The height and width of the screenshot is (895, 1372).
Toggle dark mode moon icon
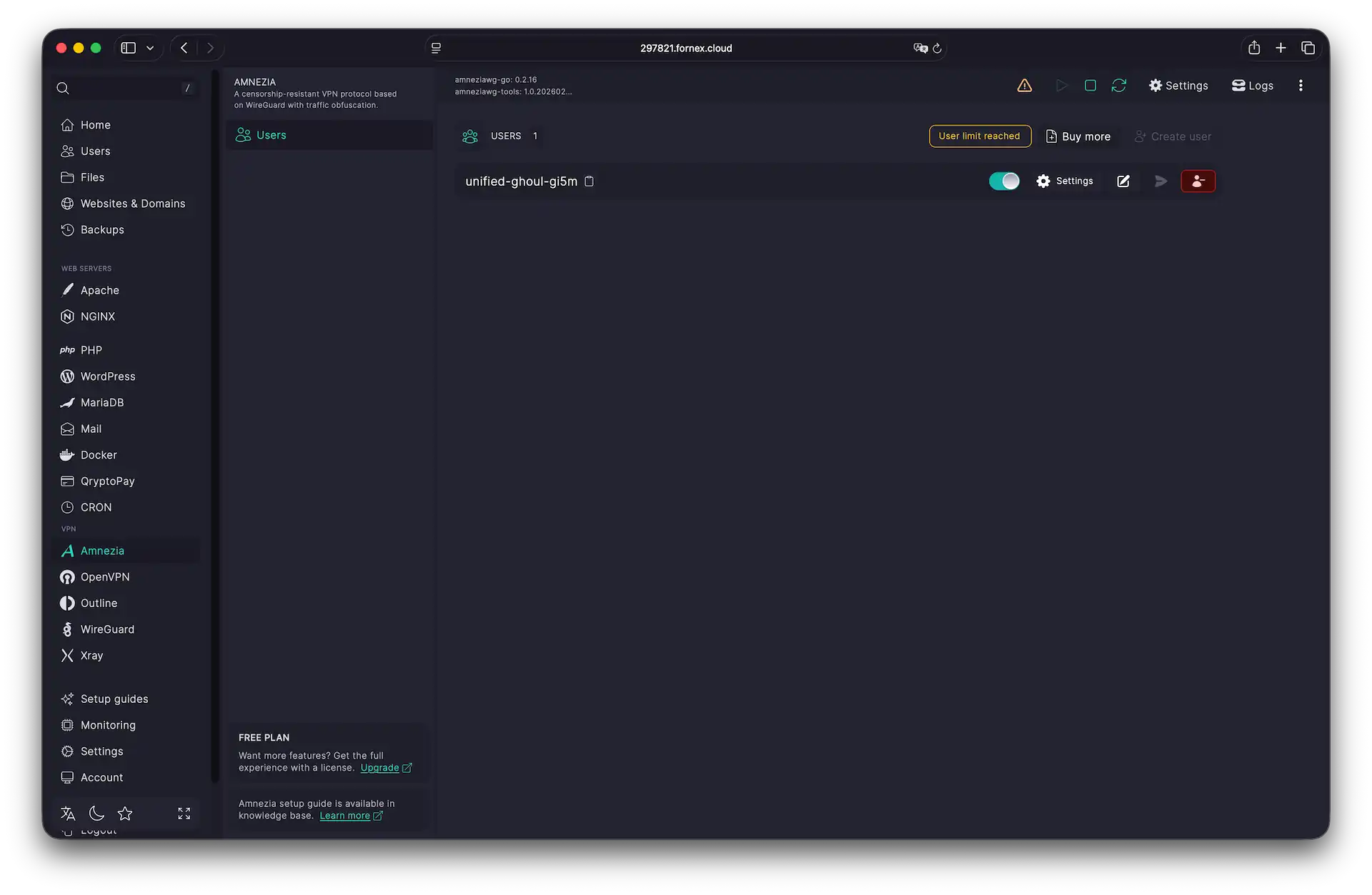(96, 814)
